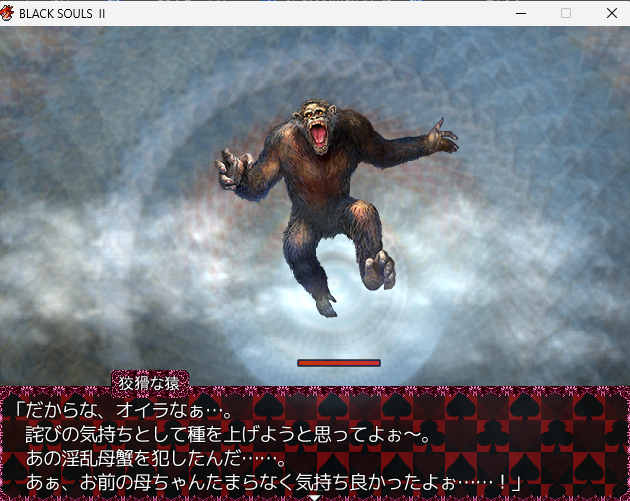Click dialogue line starting あの淫乱母蟹
630x501 pixels.
click(x=155, y=458)
